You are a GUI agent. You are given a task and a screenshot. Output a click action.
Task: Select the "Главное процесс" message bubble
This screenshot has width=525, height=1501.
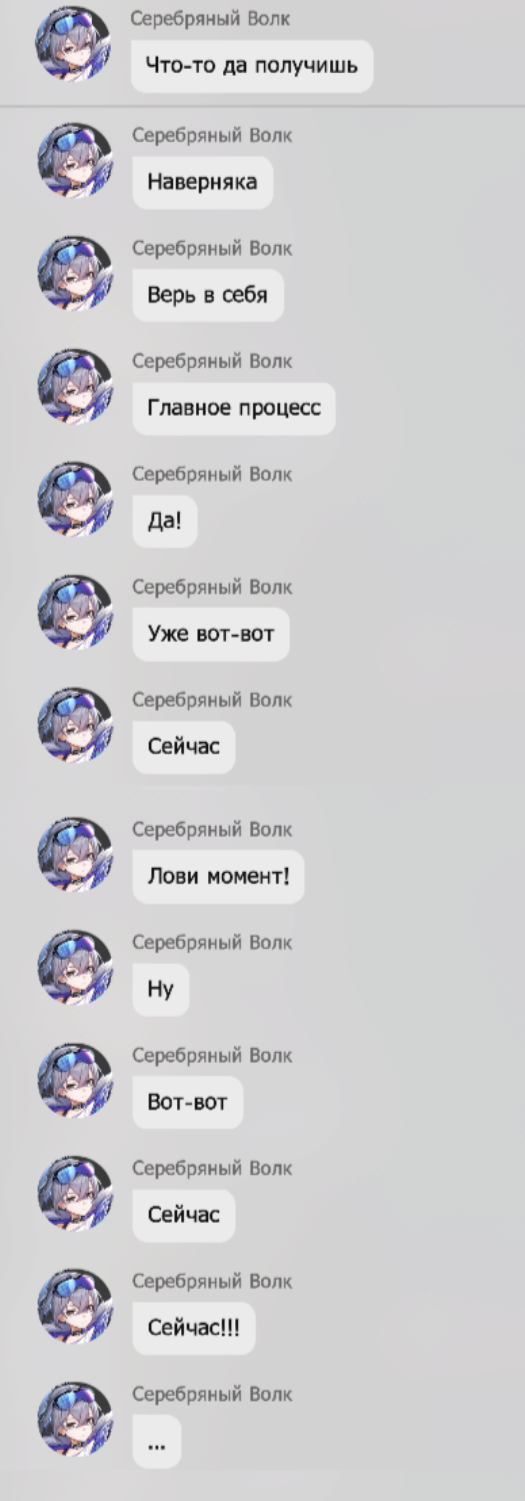pyautogui.click(x=234, y=408)
